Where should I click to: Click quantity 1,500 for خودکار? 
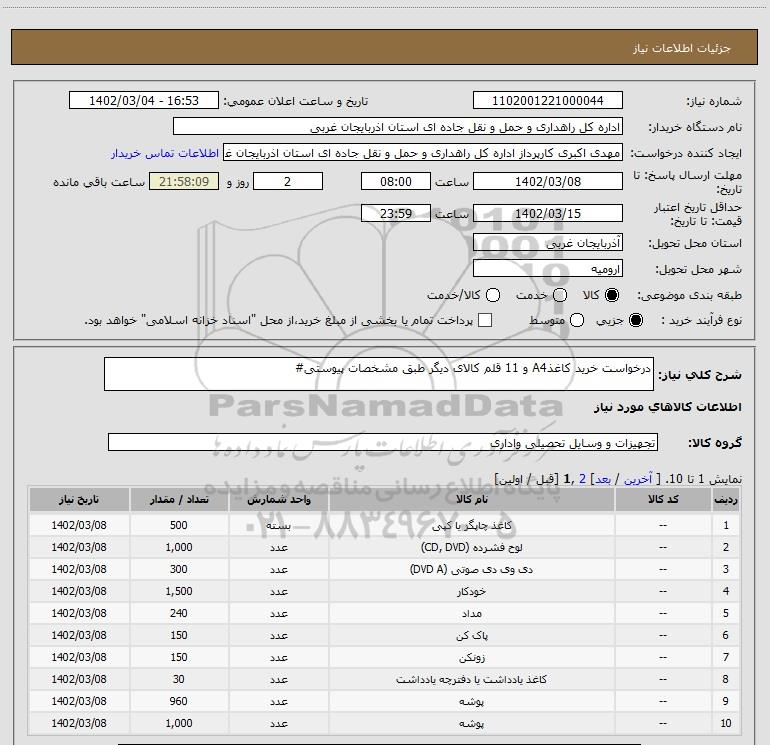pyautogui.click(x=179, y=591)
